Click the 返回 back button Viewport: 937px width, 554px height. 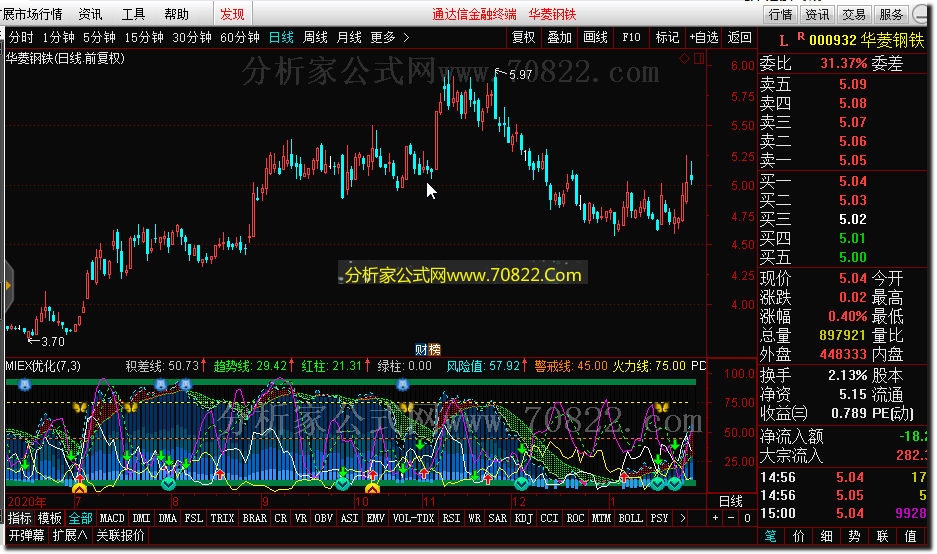[740, 38]
